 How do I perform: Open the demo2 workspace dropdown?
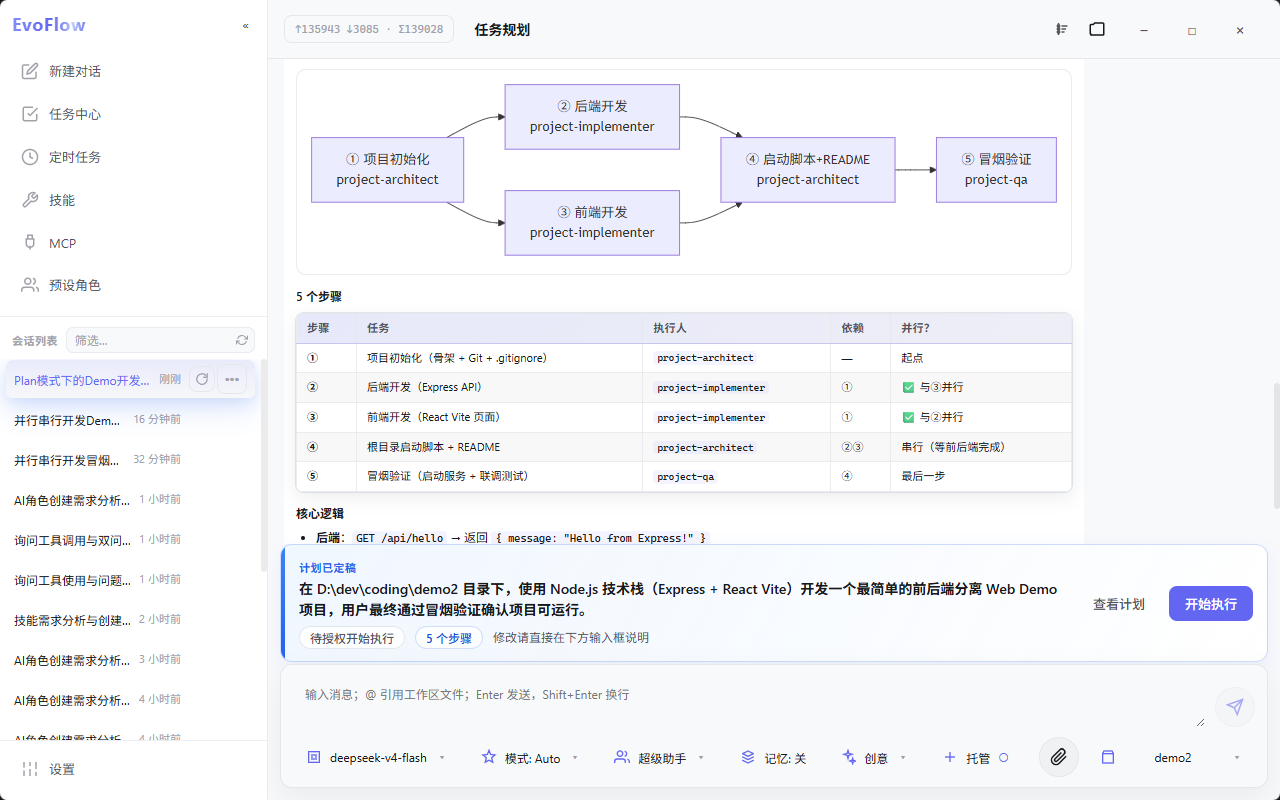point(1196,758)
